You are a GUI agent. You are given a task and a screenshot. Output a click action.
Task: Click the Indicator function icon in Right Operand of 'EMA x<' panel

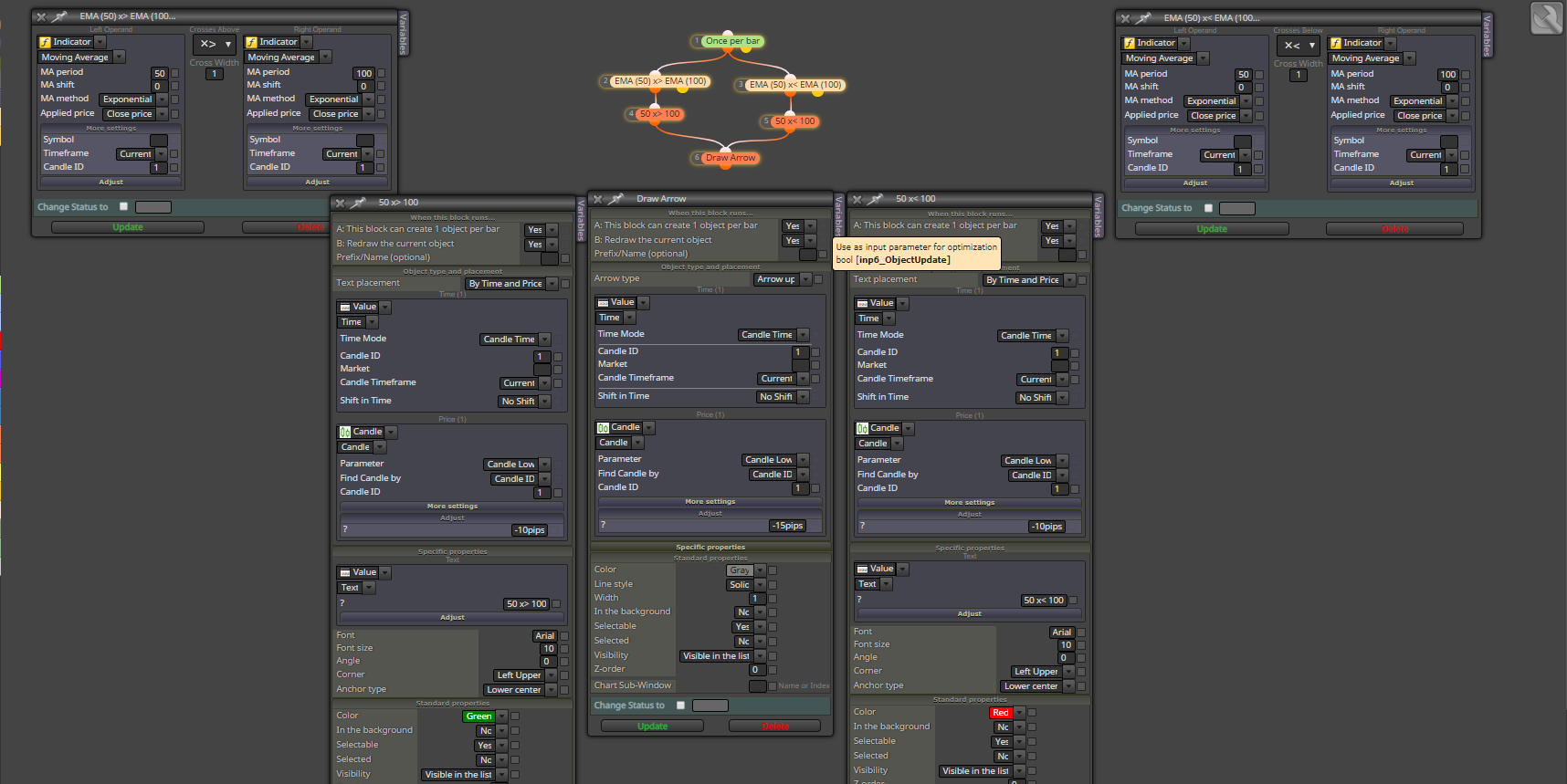(1335, 43)
